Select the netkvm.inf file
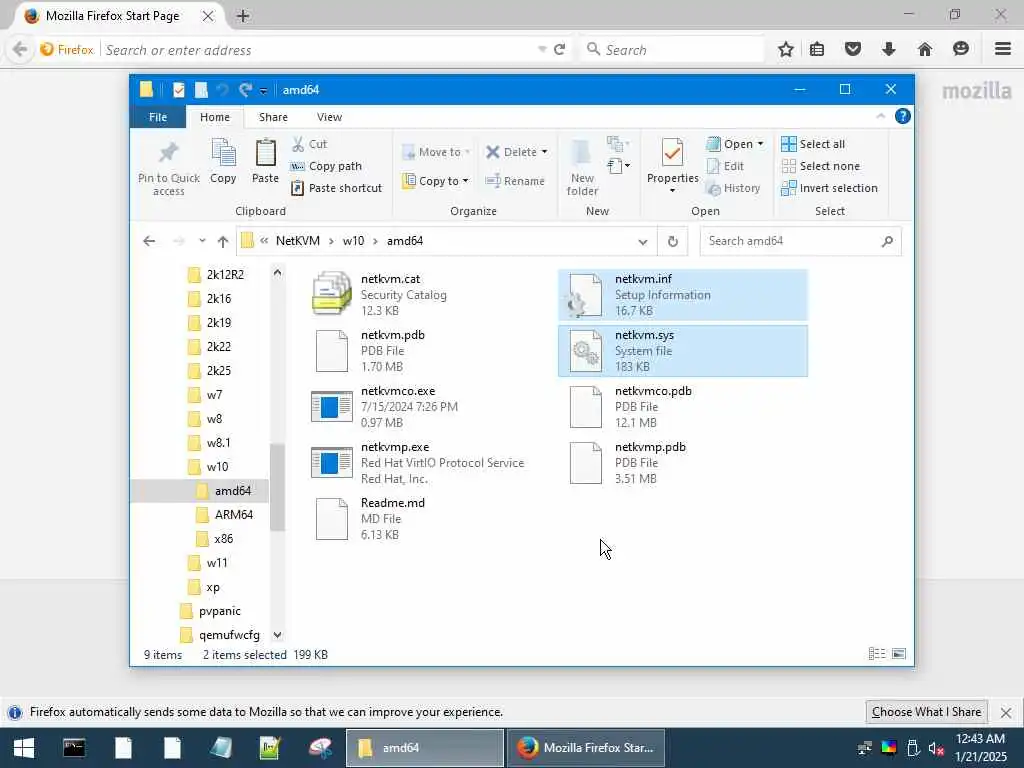The width and height of the screenshot is (1024, 768). (x=682, y=295)
